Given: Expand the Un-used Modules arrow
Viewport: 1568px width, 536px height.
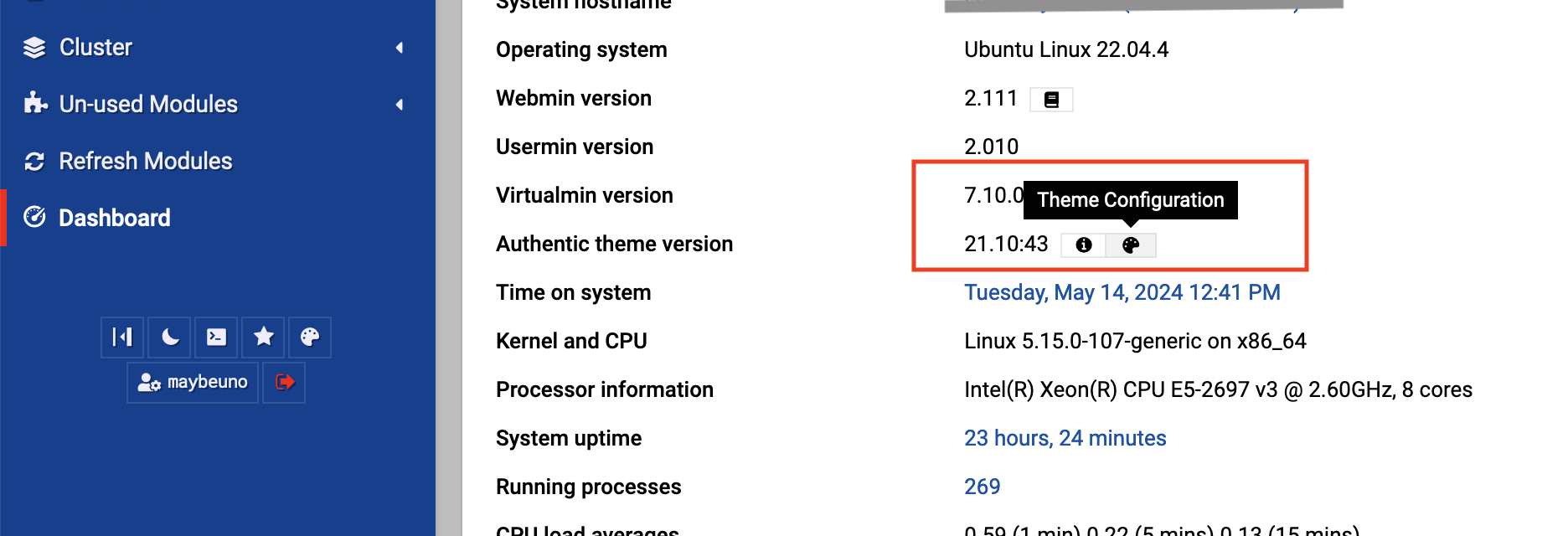Looking at the screenshot, I should pos(400,105).
